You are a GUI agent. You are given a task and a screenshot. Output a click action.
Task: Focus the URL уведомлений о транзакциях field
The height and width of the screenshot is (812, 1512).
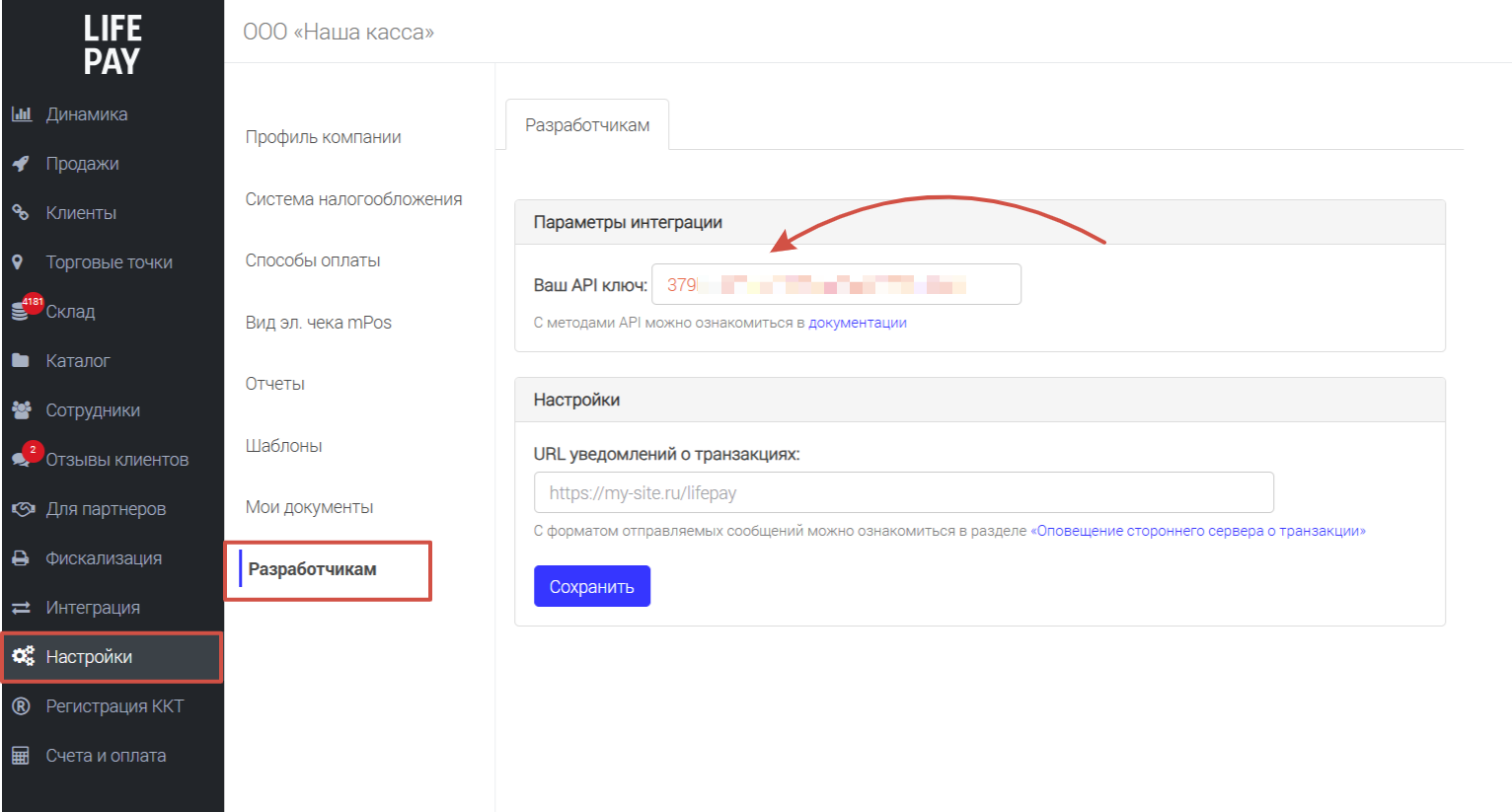(x=903, y=492)
